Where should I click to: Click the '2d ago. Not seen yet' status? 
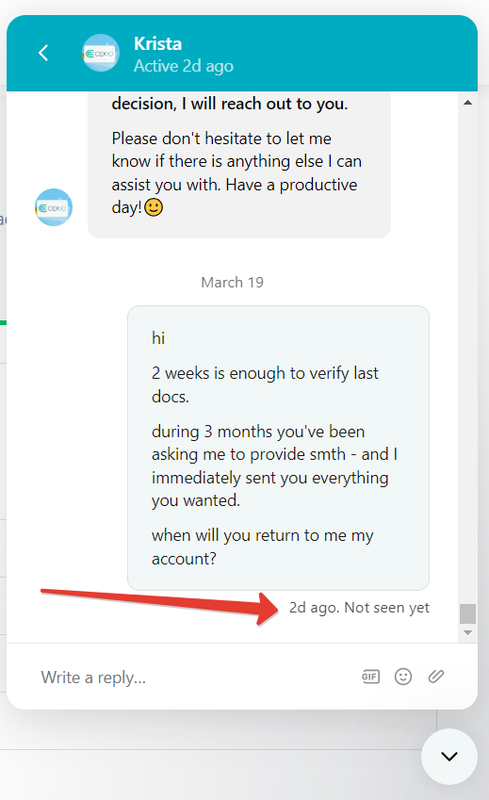(359, 608)
